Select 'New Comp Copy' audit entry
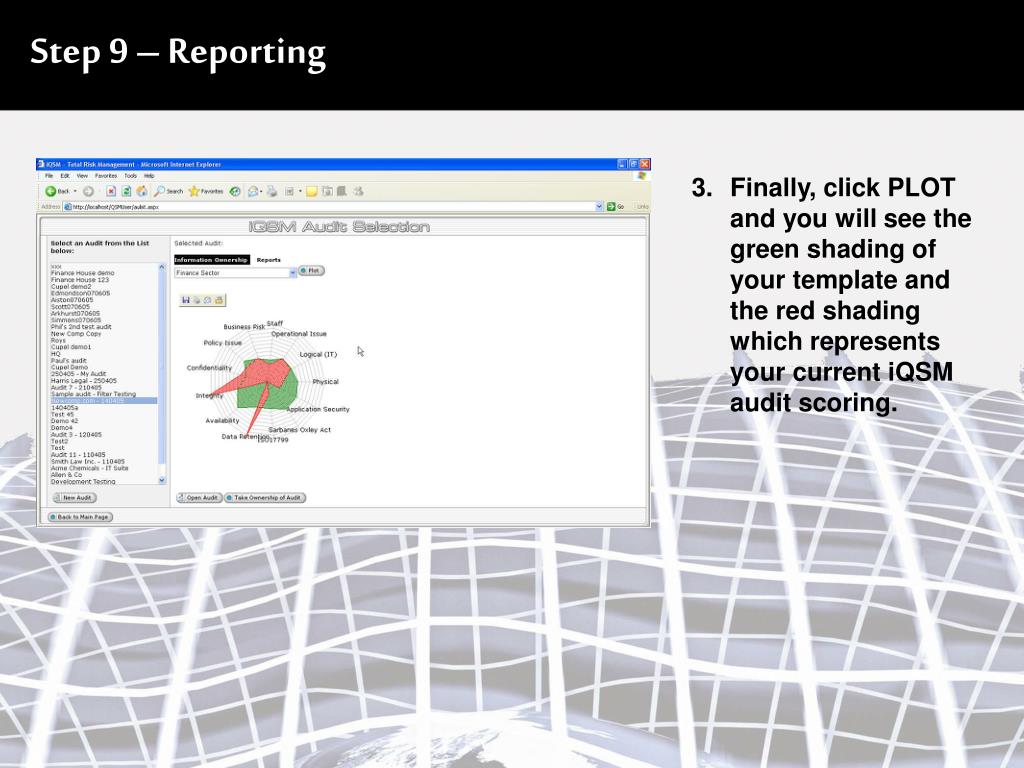This screenshot has height=768, width=1024. tap(76, 334)
